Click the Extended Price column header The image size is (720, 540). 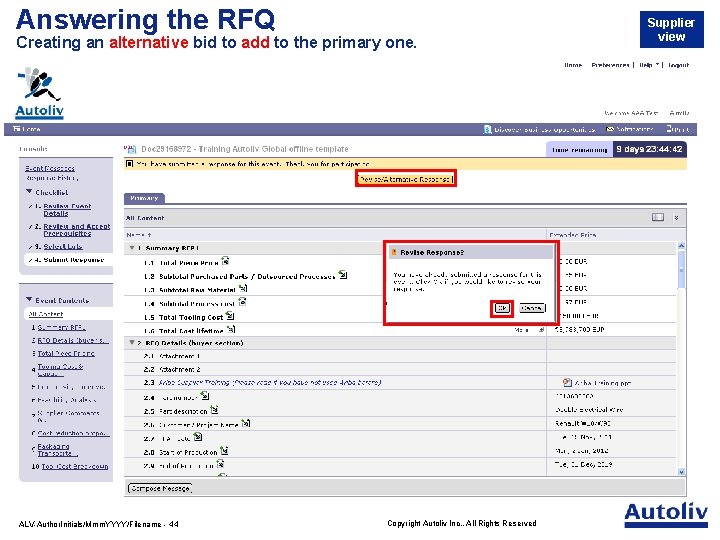click(573, 235)
